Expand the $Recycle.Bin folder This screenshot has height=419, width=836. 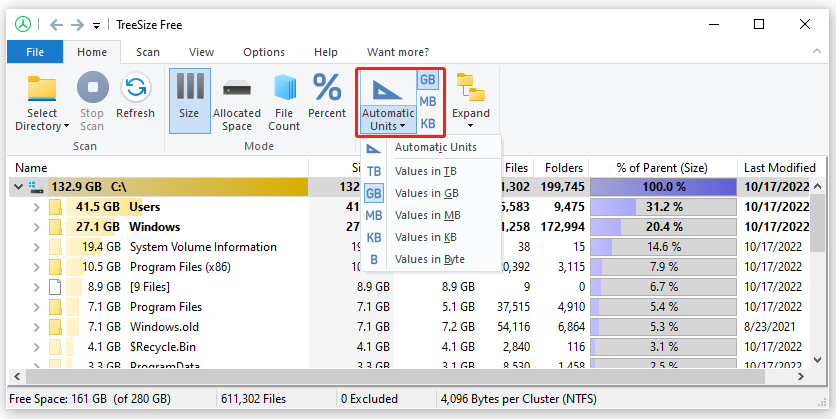point(36,347)
